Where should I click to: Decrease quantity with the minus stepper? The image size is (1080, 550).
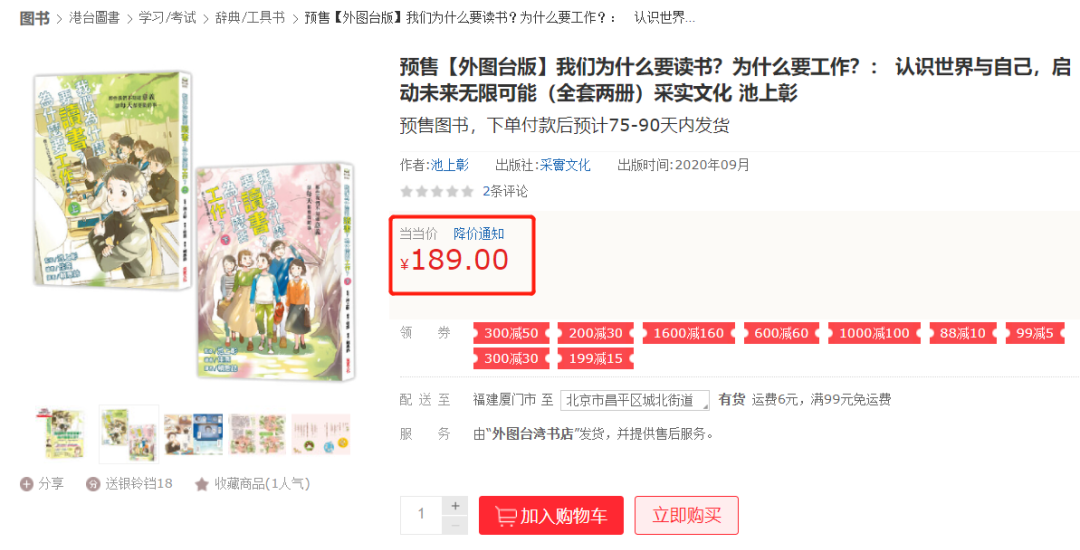pyautogui.click(x=455, y=525)
